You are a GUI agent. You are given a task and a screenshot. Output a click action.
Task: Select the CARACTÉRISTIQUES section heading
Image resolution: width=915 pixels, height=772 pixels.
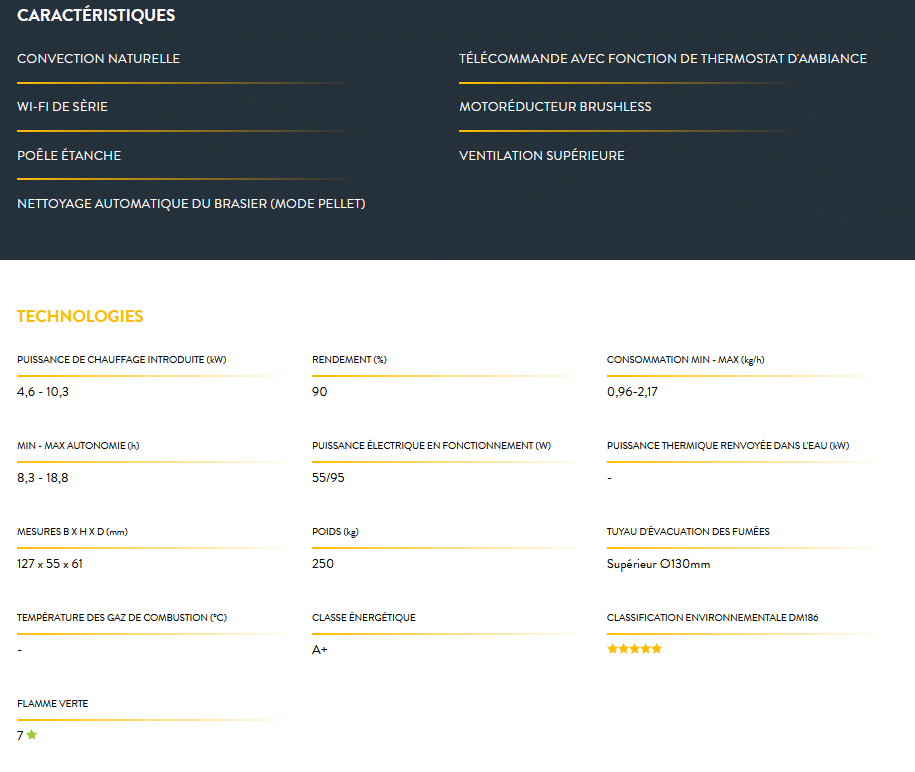(x=96, y=15)
